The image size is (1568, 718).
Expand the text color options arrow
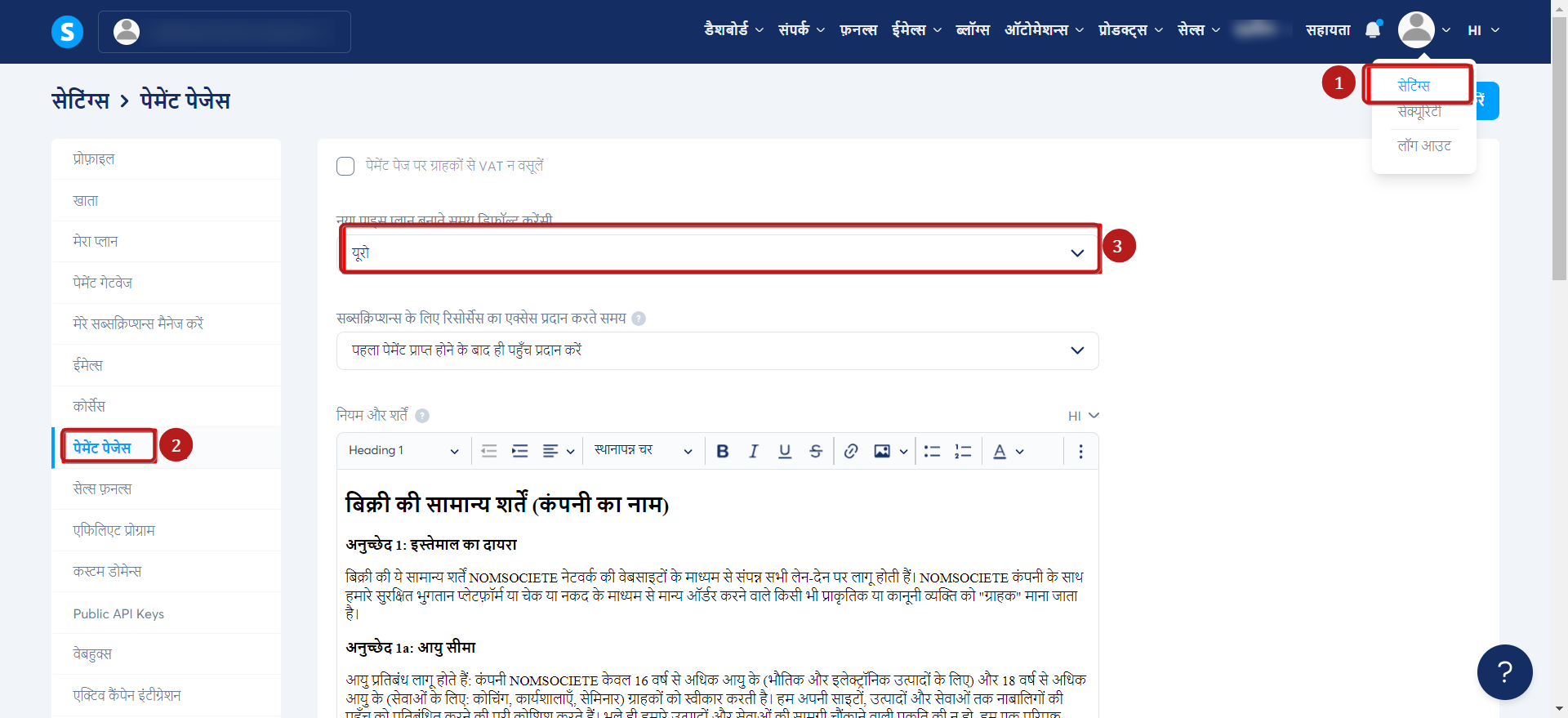point(1020,452)
